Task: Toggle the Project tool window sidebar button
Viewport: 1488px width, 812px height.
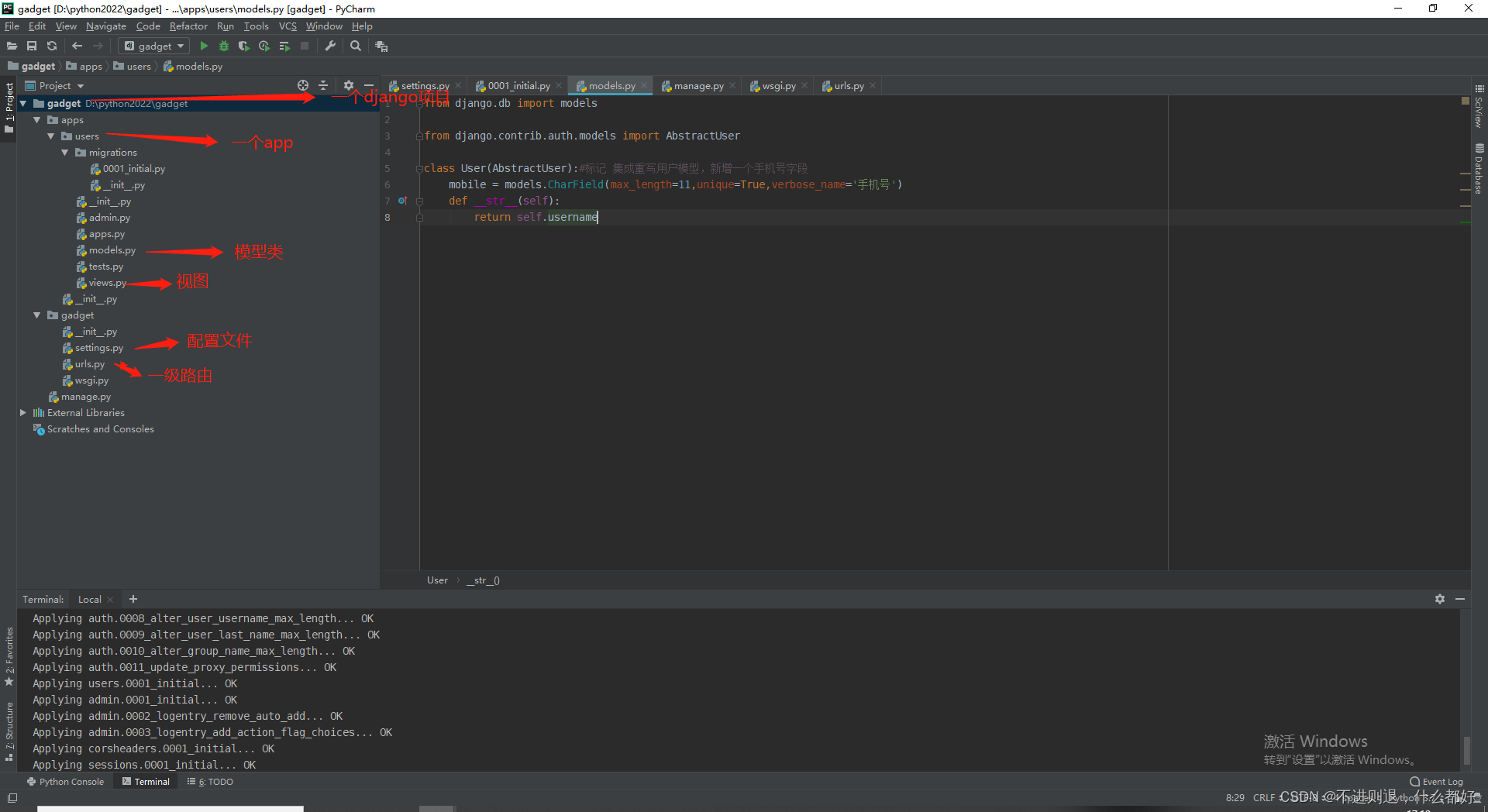Action: [9, 107]
